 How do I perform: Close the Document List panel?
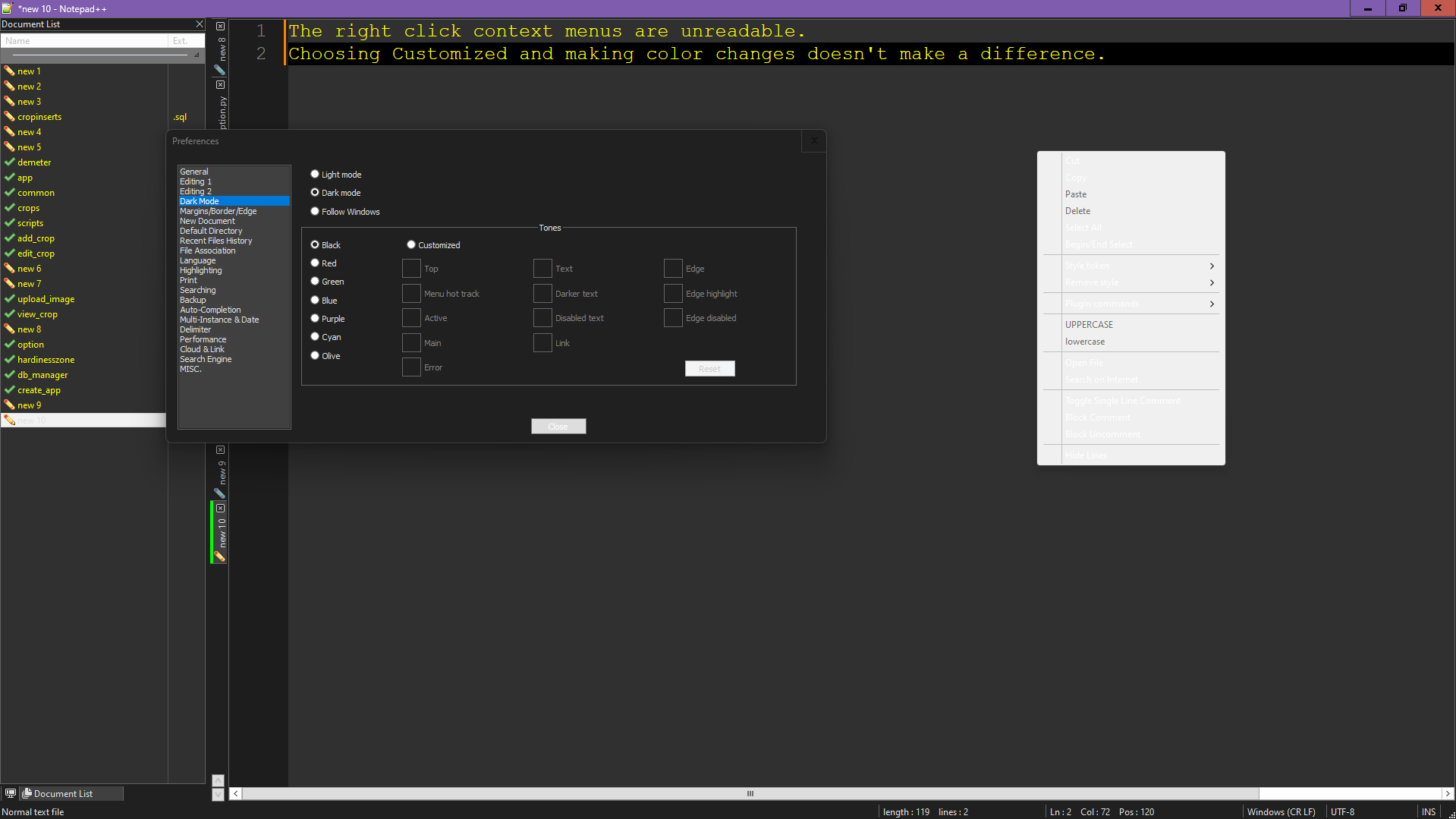click(200, 24)
